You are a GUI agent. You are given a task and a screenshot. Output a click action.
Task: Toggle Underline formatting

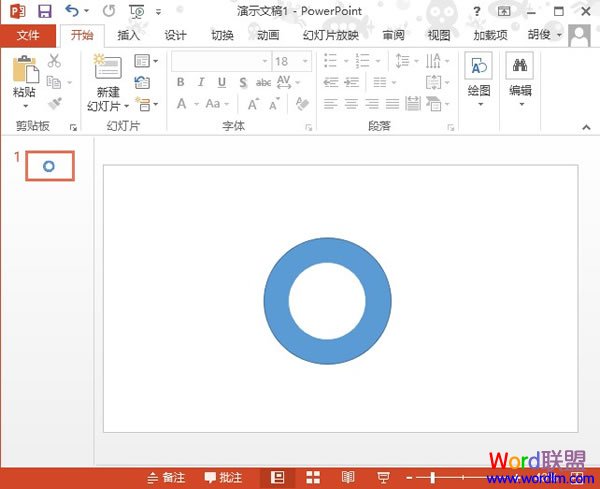click(x=222, y=82)
